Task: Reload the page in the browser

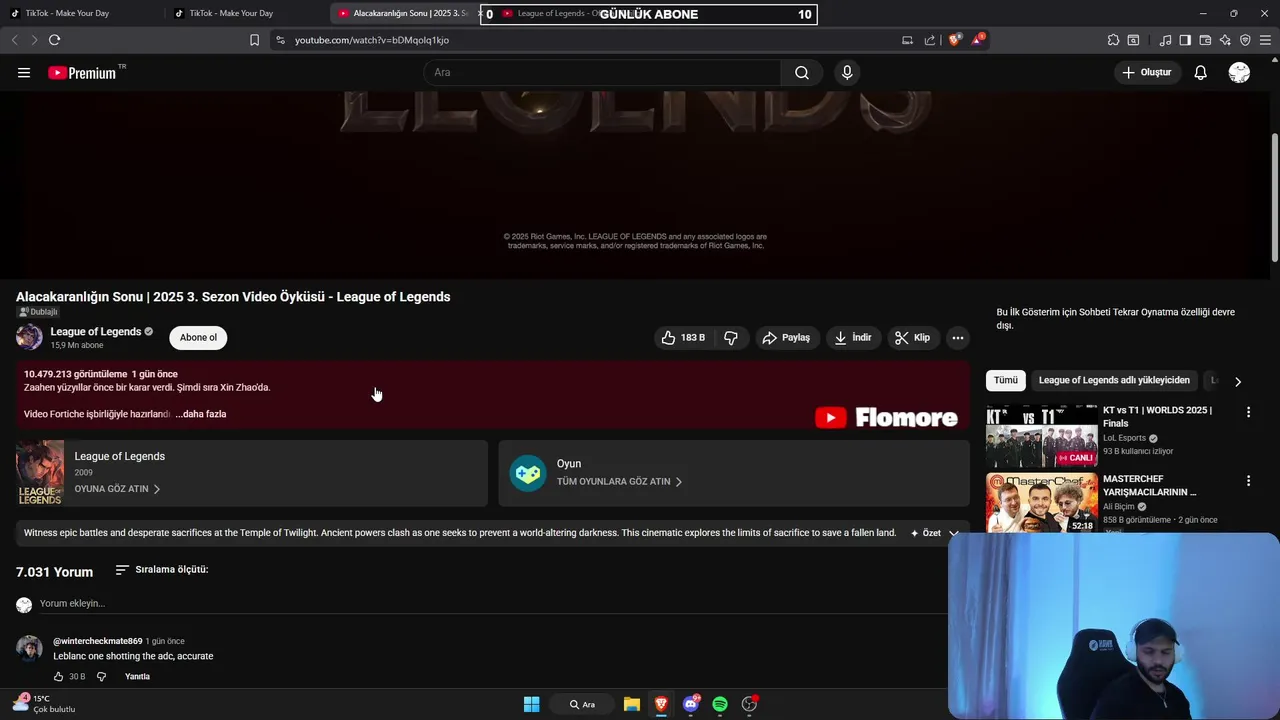Action: tap(54, 40)
